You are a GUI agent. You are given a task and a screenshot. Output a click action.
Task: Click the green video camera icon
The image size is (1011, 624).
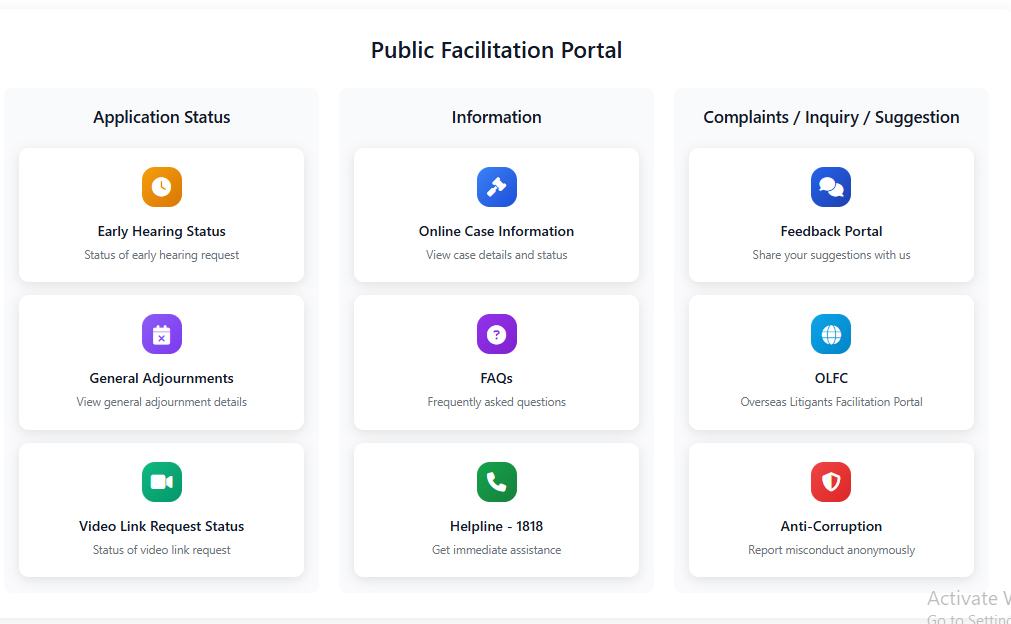(x=162, y=482)
